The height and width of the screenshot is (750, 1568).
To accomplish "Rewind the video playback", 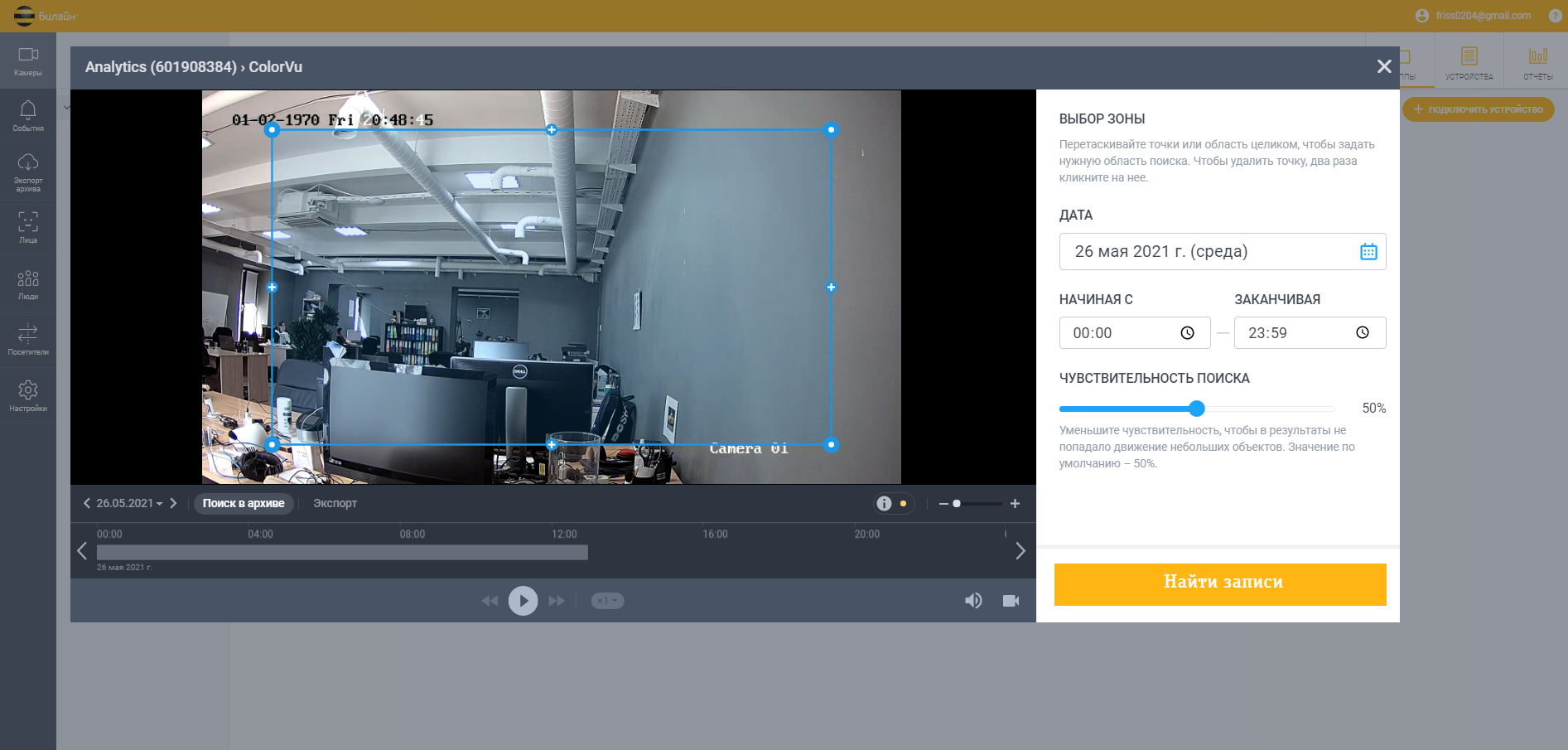I will tap(490, 601).
